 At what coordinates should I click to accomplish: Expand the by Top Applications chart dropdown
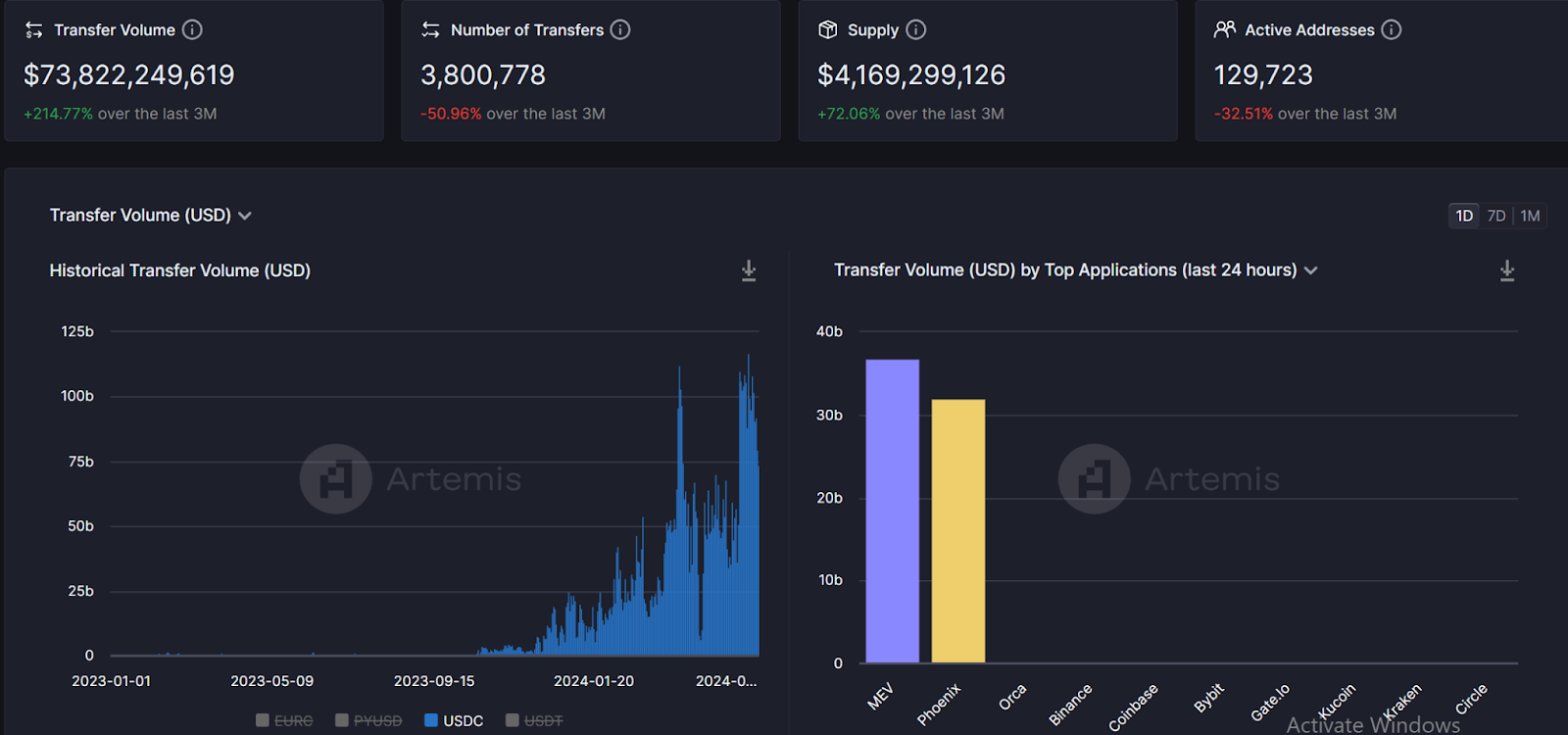pyautogui.click(x=1311, y=270)
